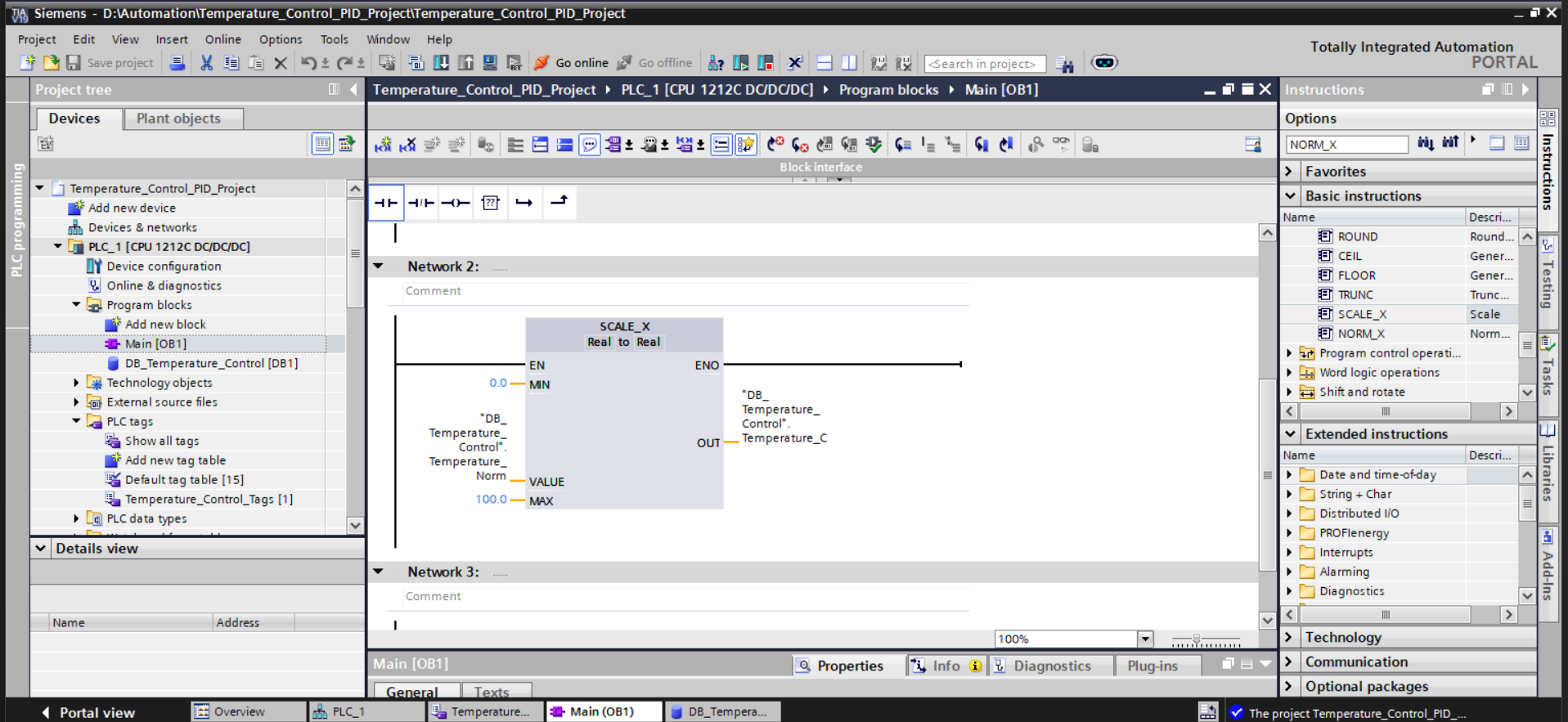Open DB_Temperature_Control [DB1] block
Screen dimensions: 1568x722
[x=211, y=363]
